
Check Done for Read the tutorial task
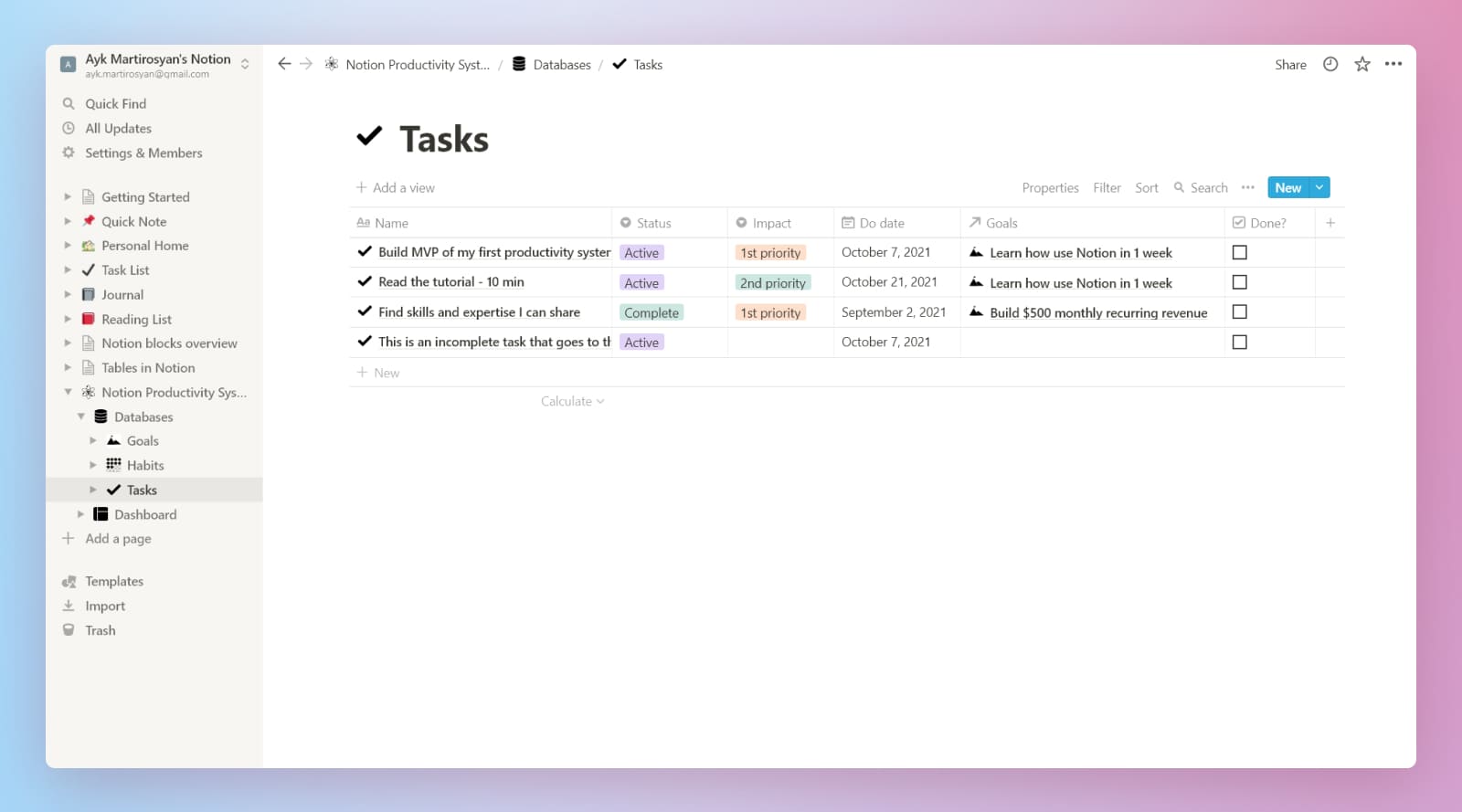pos(1240,282)
